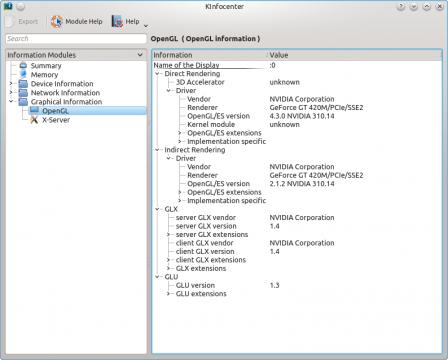
Task: Click the Export document icon
Action: coord(10,22)
